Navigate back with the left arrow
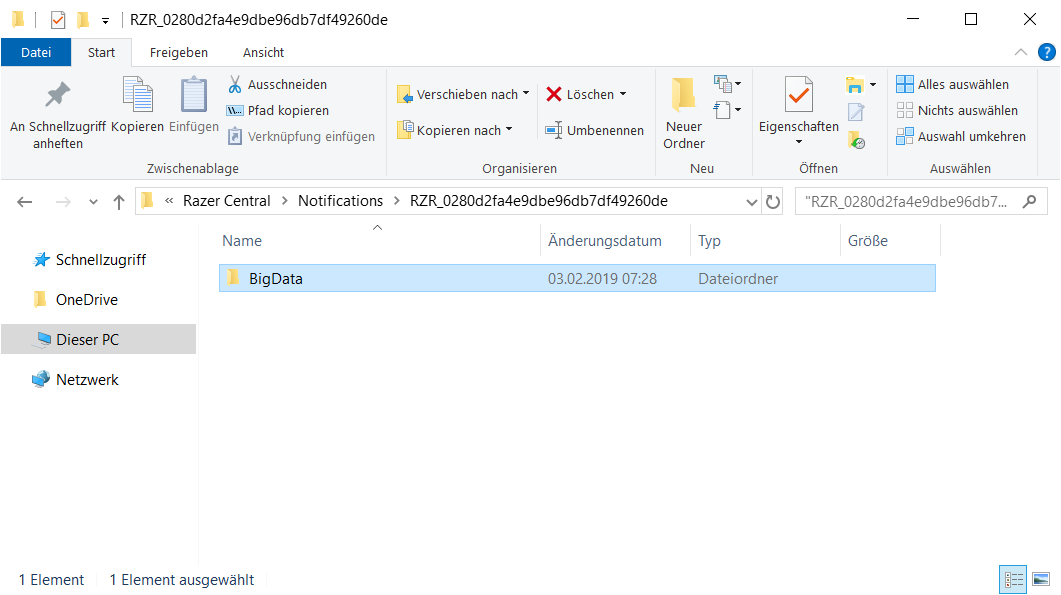1061x595 pixels. coord(24,201)
